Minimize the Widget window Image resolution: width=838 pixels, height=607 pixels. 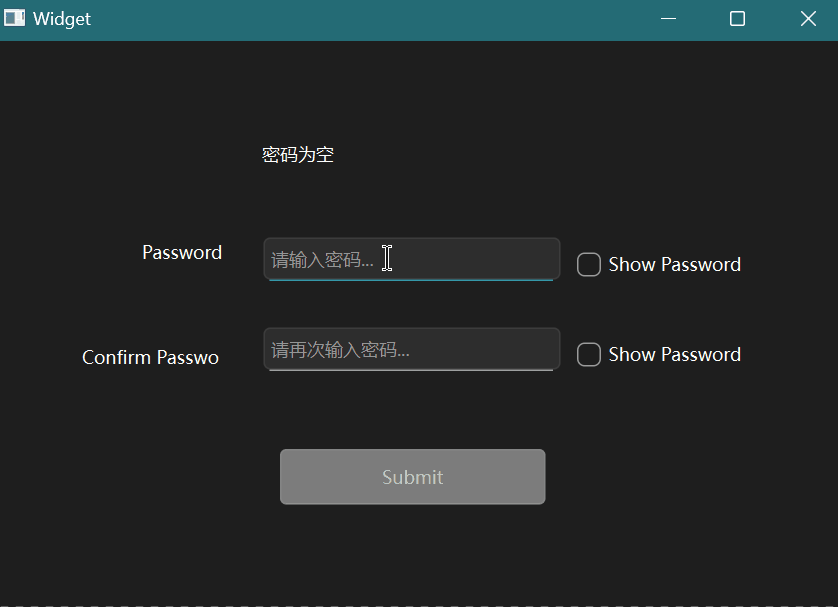coord(668,19)
